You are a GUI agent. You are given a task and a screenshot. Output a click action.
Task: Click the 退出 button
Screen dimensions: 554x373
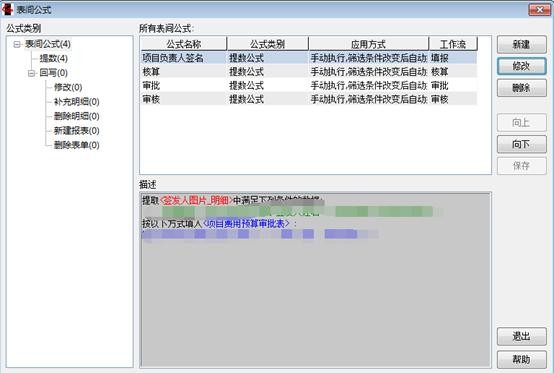pos(521,337)
